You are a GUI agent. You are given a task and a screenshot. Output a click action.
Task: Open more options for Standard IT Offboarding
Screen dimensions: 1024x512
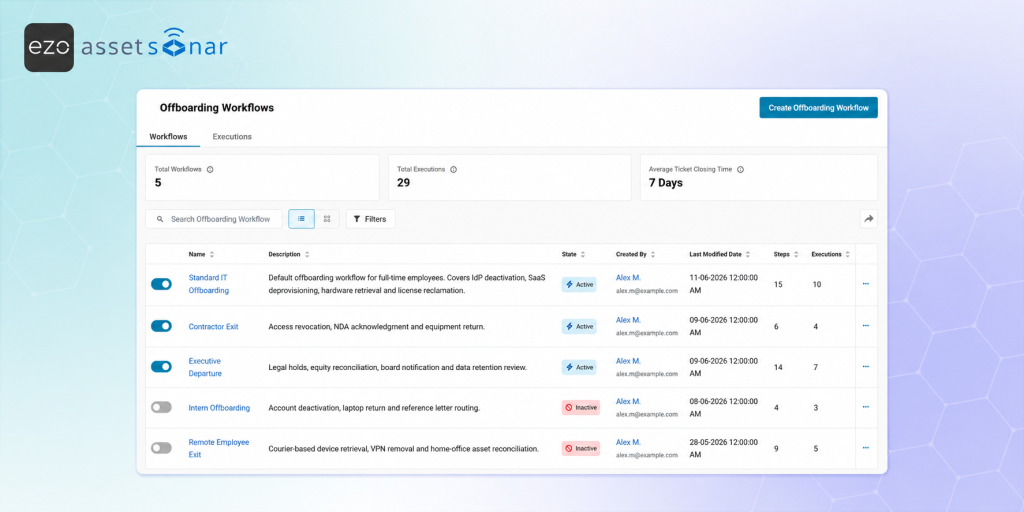click(865, 284)
